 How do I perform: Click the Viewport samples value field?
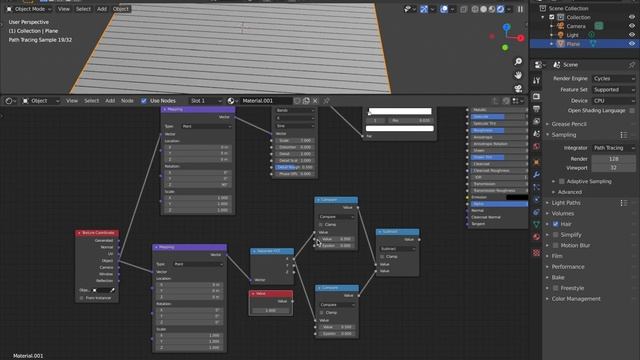coord(613,168)
